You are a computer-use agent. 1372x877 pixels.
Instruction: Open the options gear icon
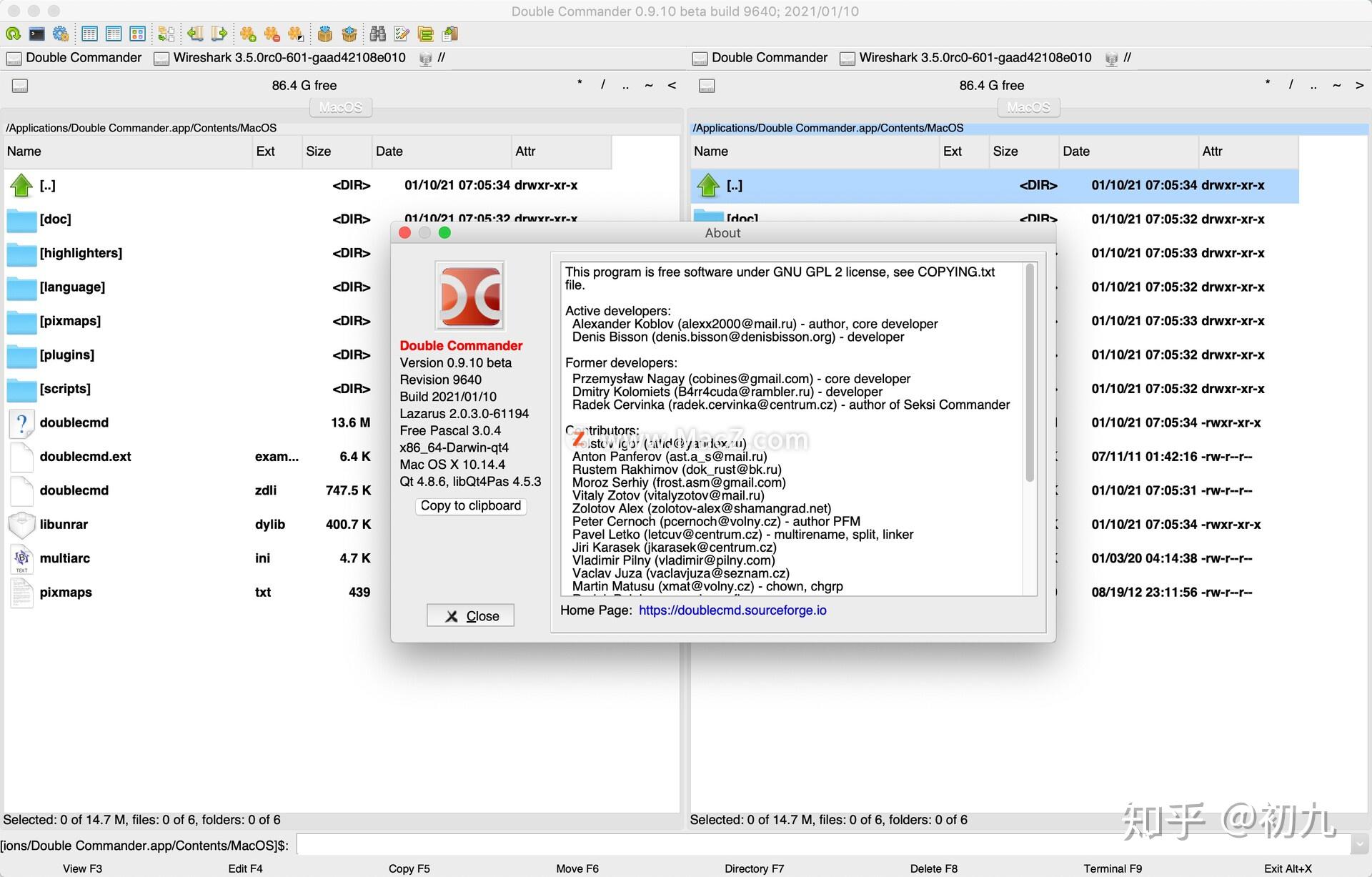click(61, 34)
